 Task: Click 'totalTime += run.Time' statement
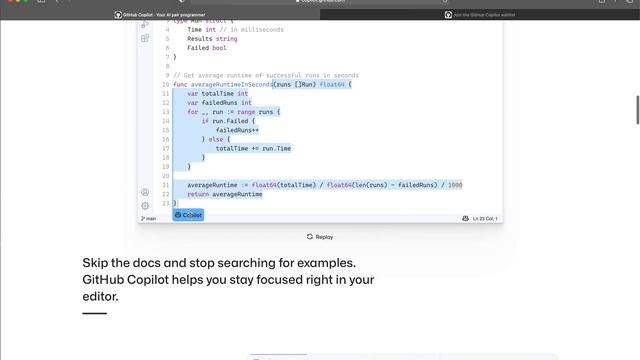pos(253,149)
